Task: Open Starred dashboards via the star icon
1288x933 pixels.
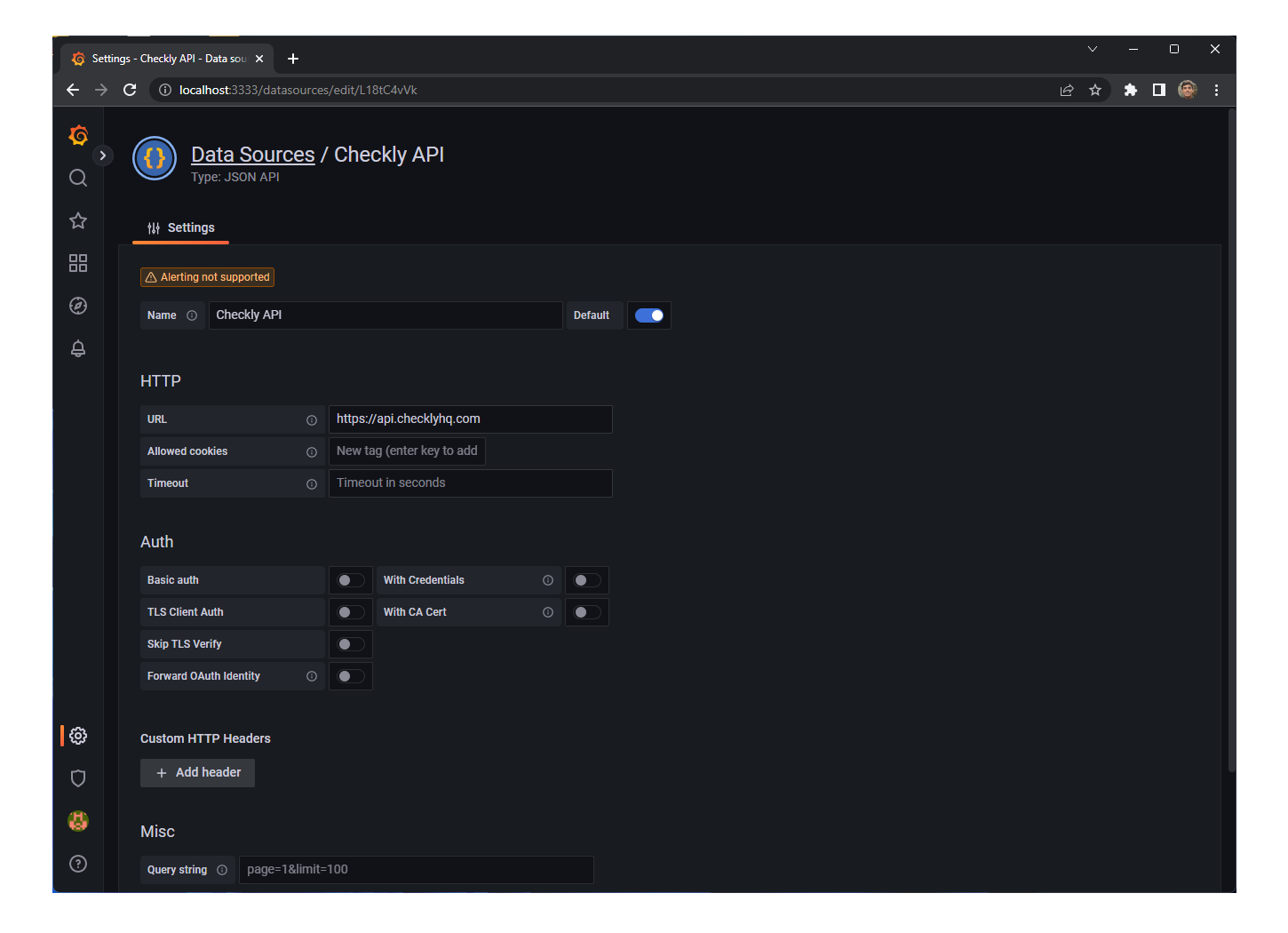Action: pyautogui.click(x=78, y=220)
